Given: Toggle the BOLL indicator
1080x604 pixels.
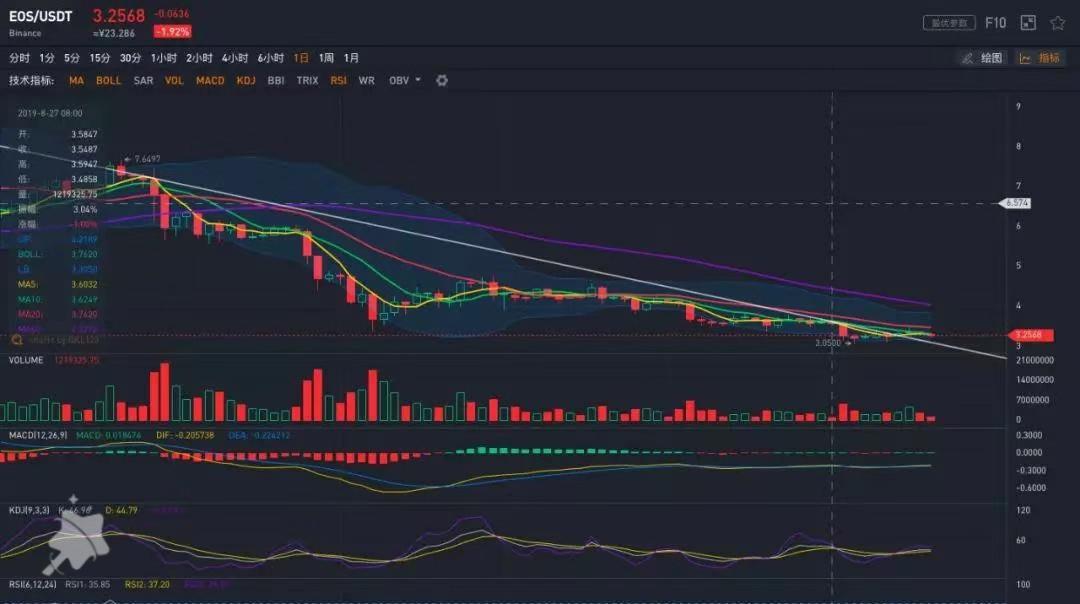Looking at the screenshot, I should point(108,80).
